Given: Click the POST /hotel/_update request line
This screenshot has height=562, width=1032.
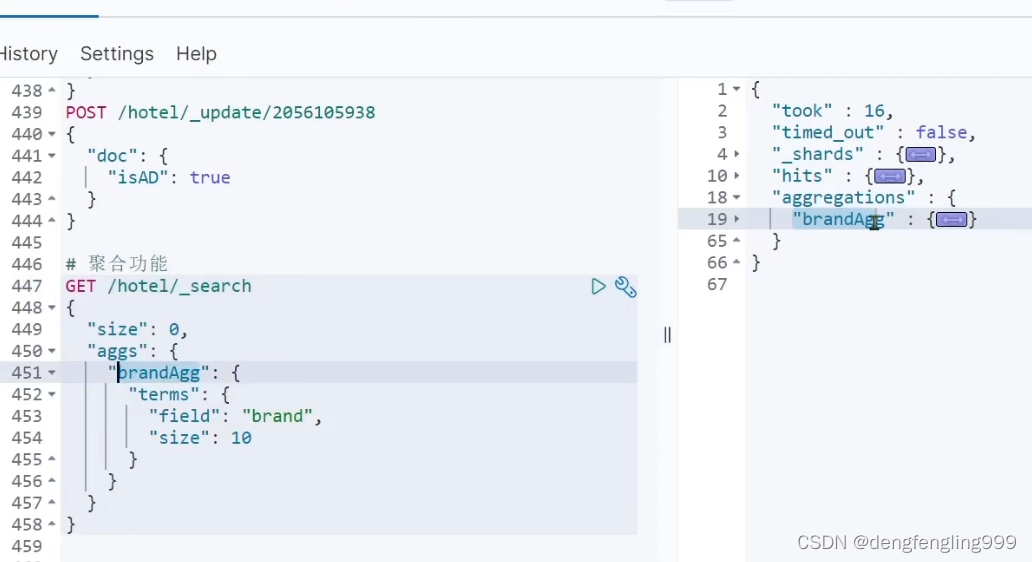Looking at the screenshot, I should (x=220, y=112).
